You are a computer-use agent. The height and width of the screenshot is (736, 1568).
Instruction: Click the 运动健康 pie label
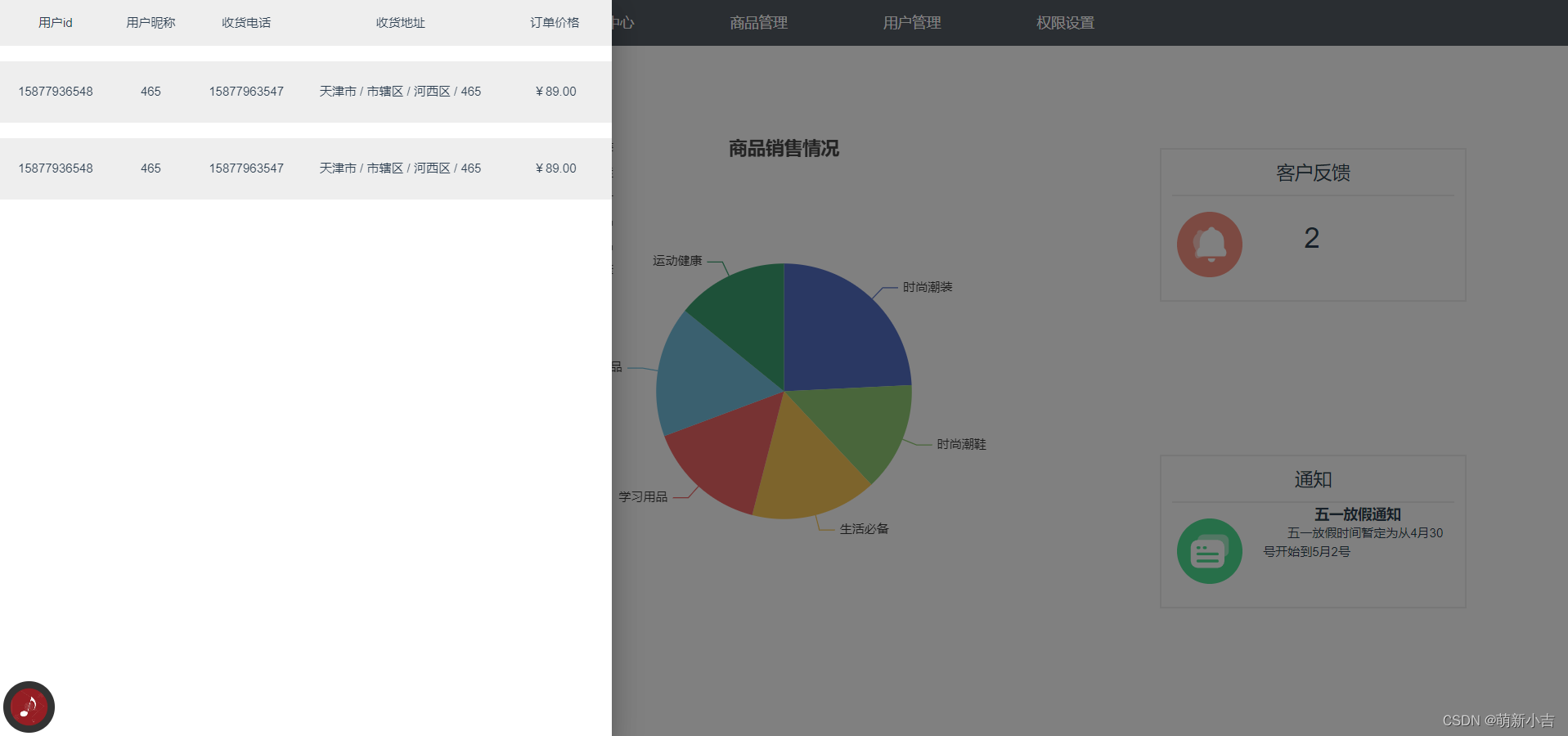tap(677, 261)
